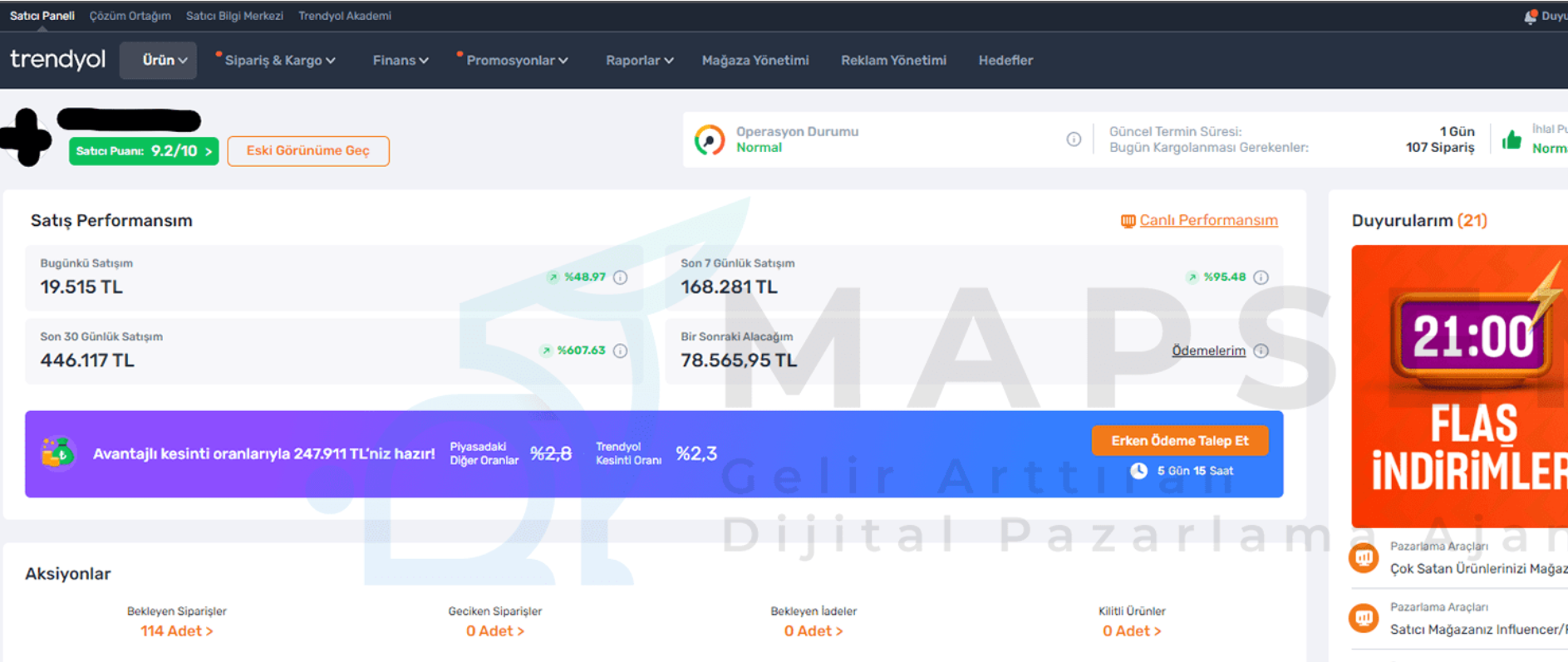This screenshot has width=1568, height=662.
Task: Open info icon for Son 7 Günlük Satışım
Action: (1261, 277)
